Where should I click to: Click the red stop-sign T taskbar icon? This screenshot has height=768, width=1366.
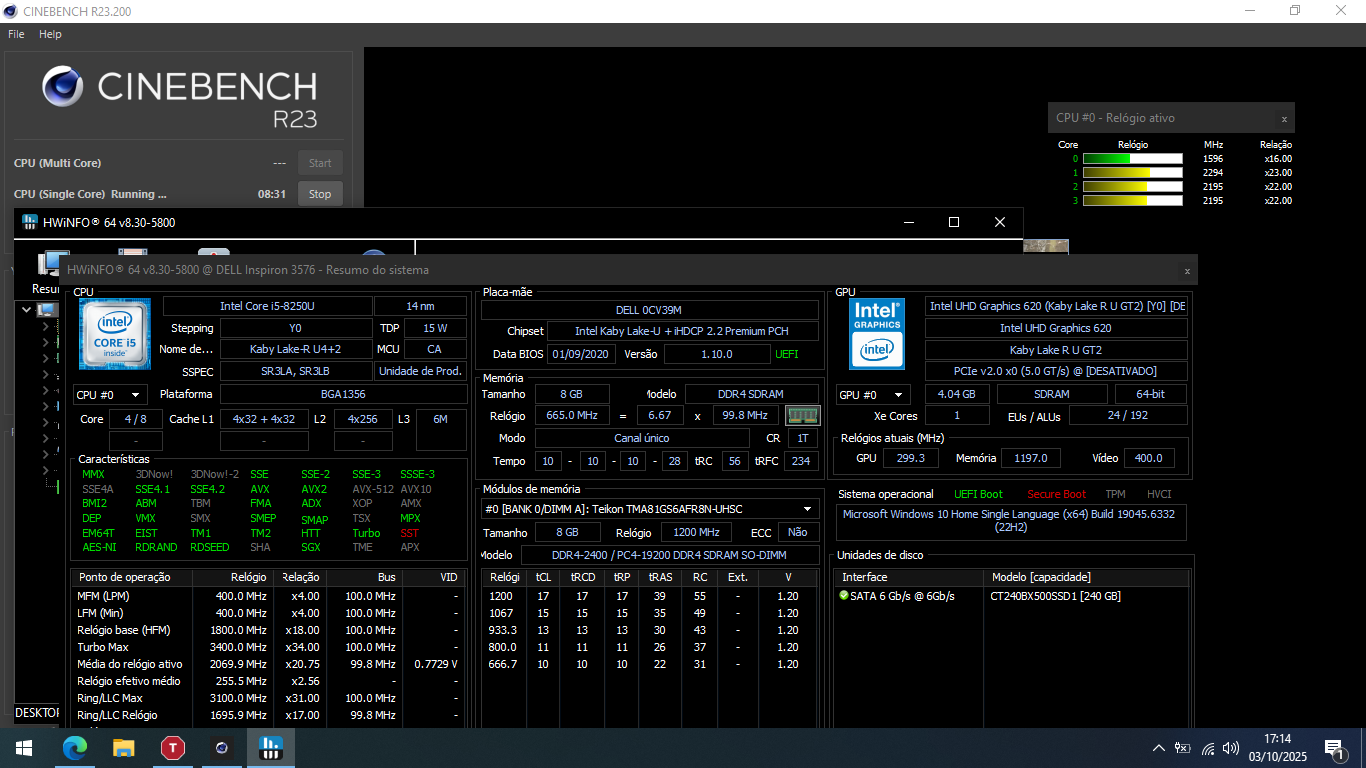point(173,747)
